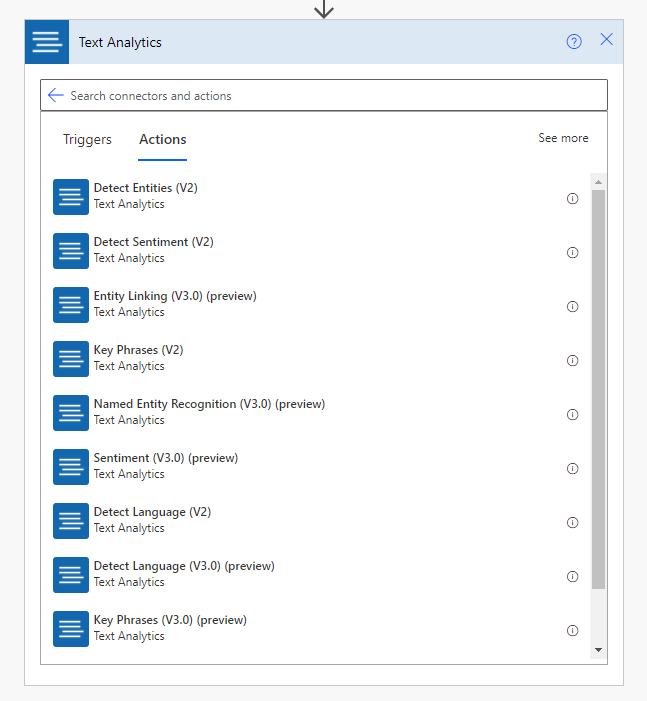Choose the Sentiment (V3.0) (preview) title
Screen dimensions: 647x701
tap(165, 458)
